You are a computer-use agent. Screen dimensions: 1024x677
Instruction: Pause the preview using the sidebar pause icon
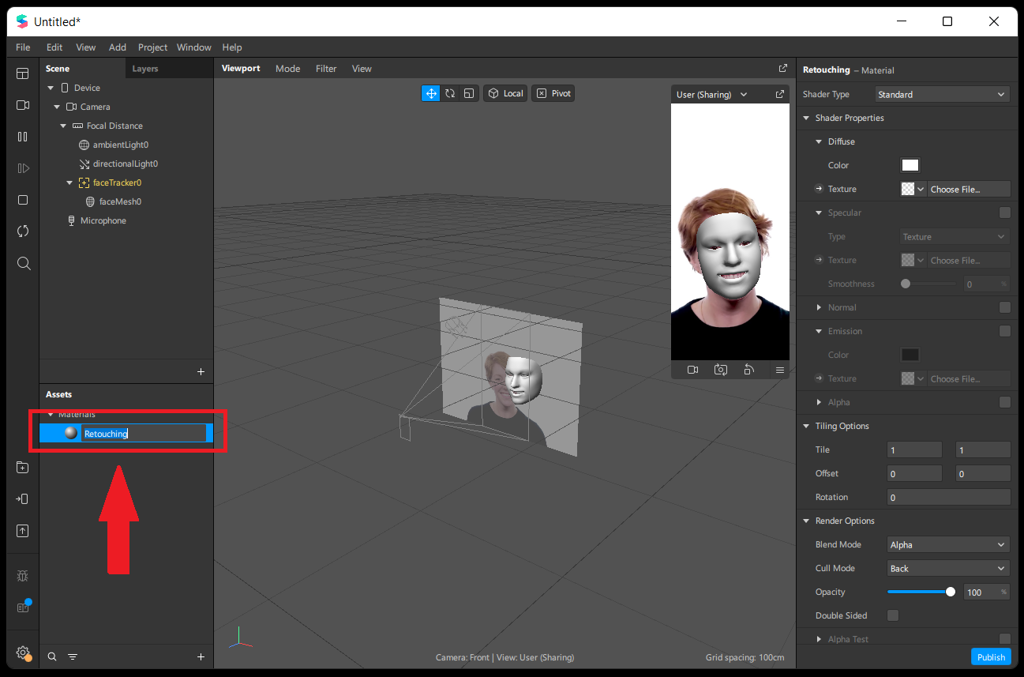point(23,136)
